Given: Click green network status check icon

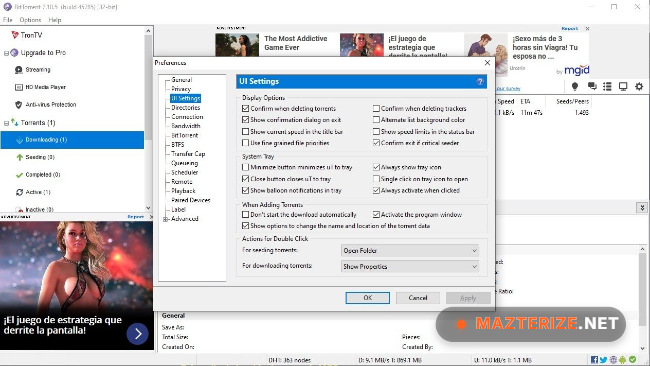Looking at the screenshot, I should (x=633, y=359).
